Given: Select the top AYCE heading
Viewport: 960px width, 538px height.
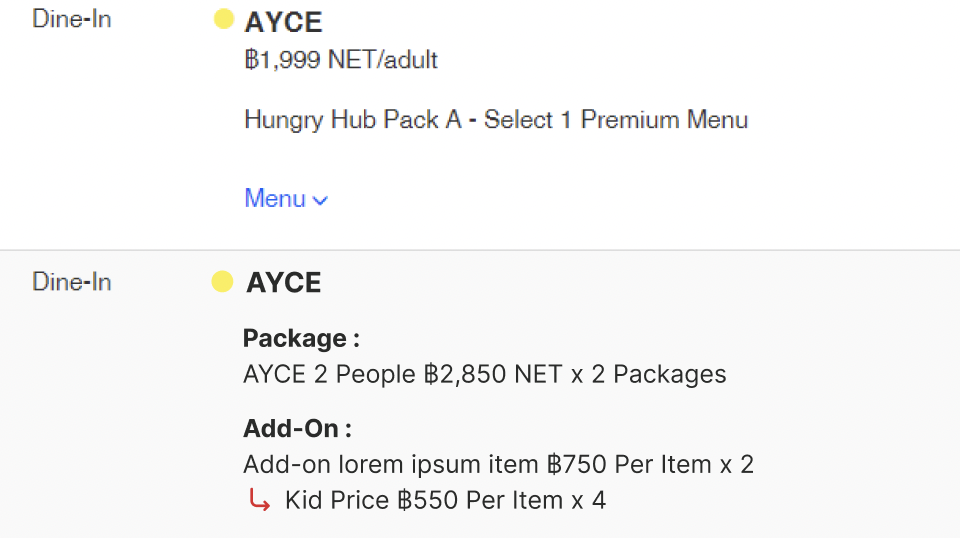Looking at the screenshot, I should click(x=284, y=21).
